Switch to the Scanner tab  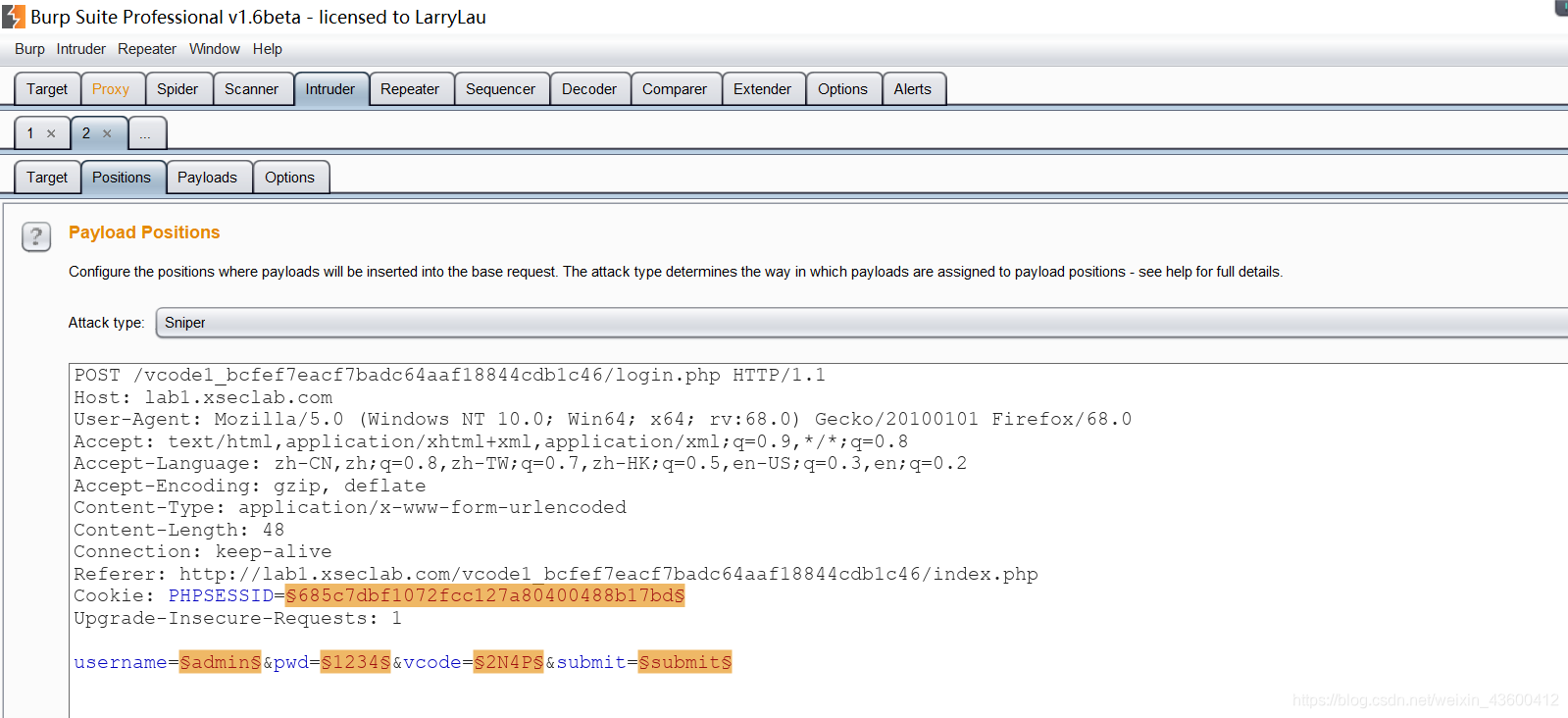click(x=251, y=89)
